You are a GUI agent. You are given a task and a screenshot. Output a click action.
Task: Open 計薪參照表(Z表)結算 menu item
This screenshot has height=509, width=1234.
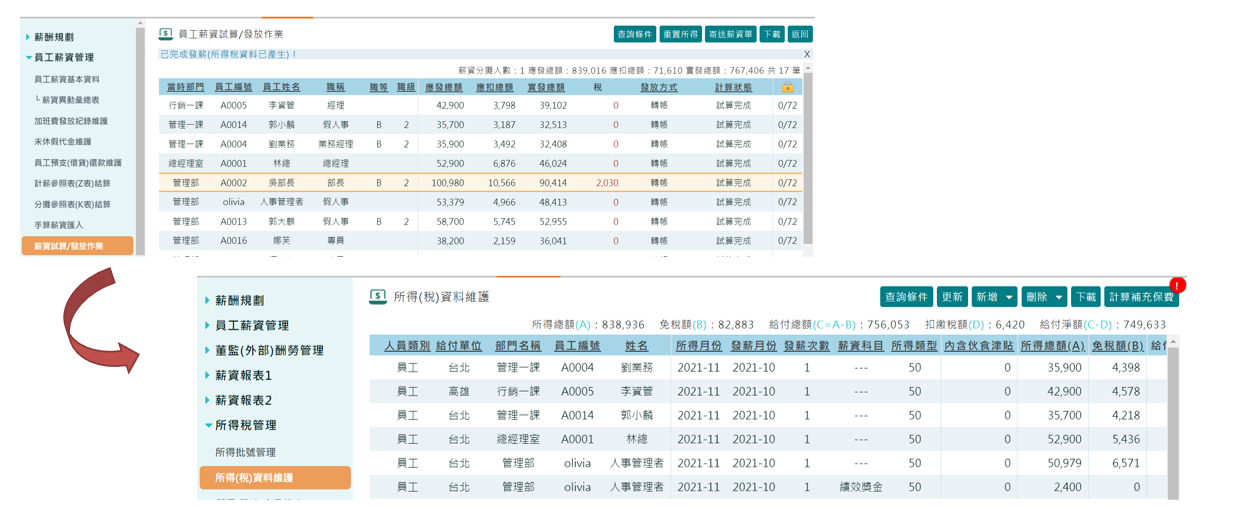(73, 184)
